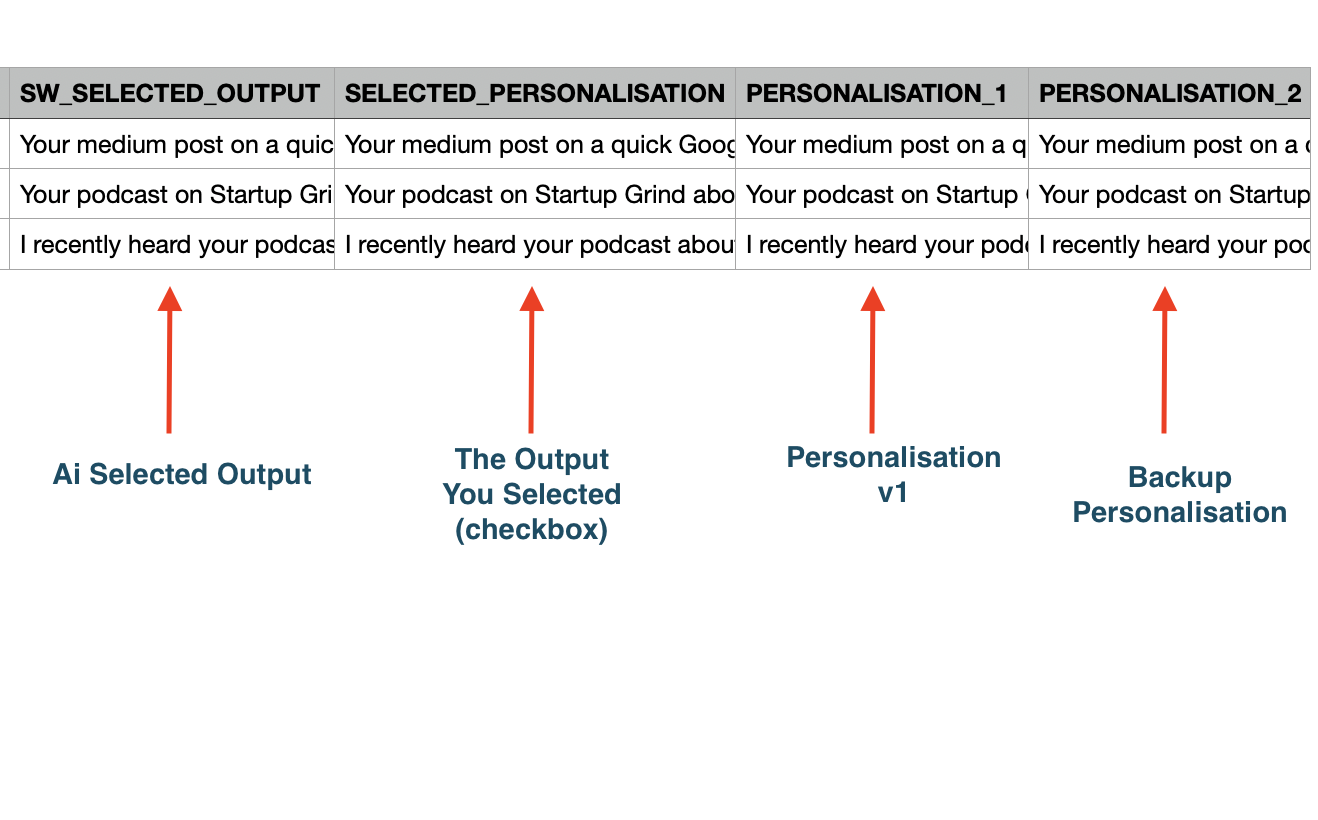Click the PERSONALISATION_2 column header

(x=1169, y=94)
